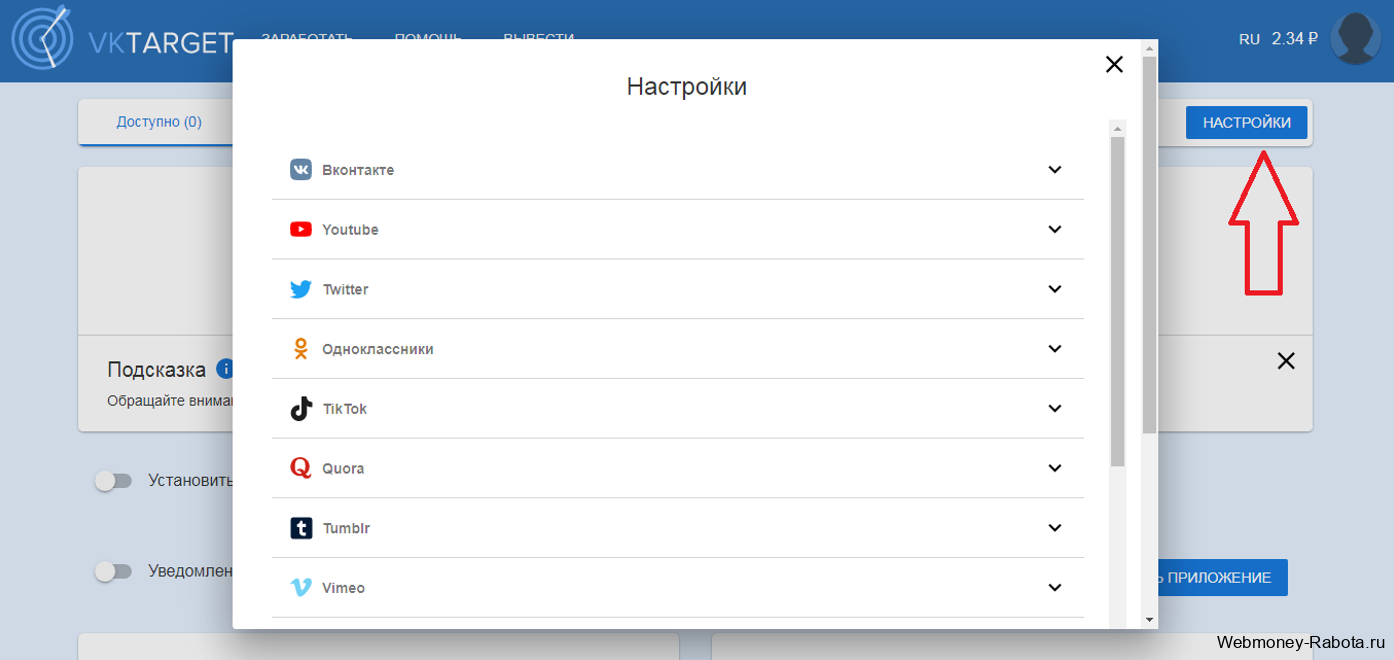Image resolution: width=1394 pixels, height=660 pixels.
Task: Click the Tumblr t icon
Action: (301, 528)
